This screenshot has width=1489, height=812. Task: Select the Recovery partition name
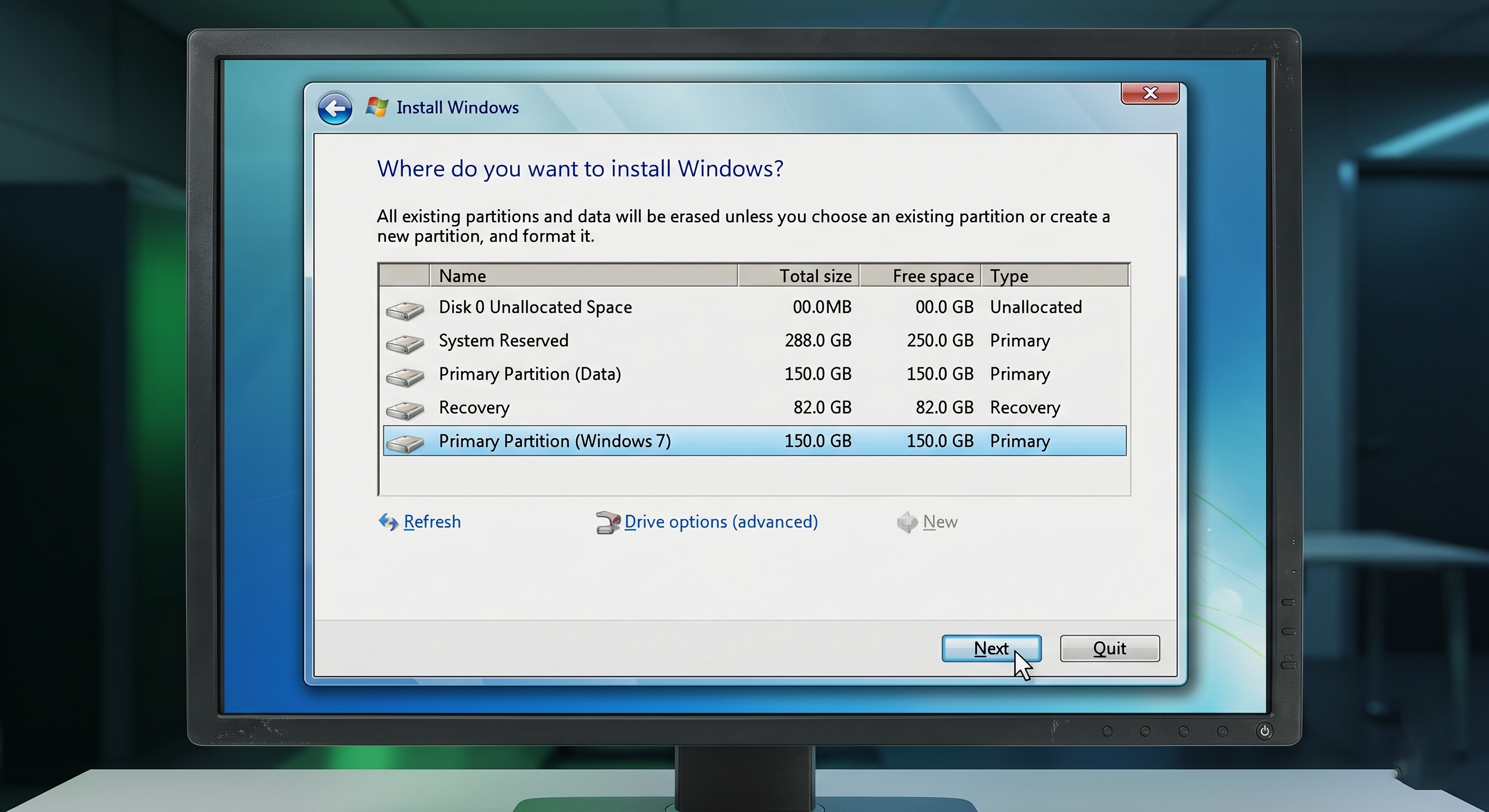pos(474,408)
